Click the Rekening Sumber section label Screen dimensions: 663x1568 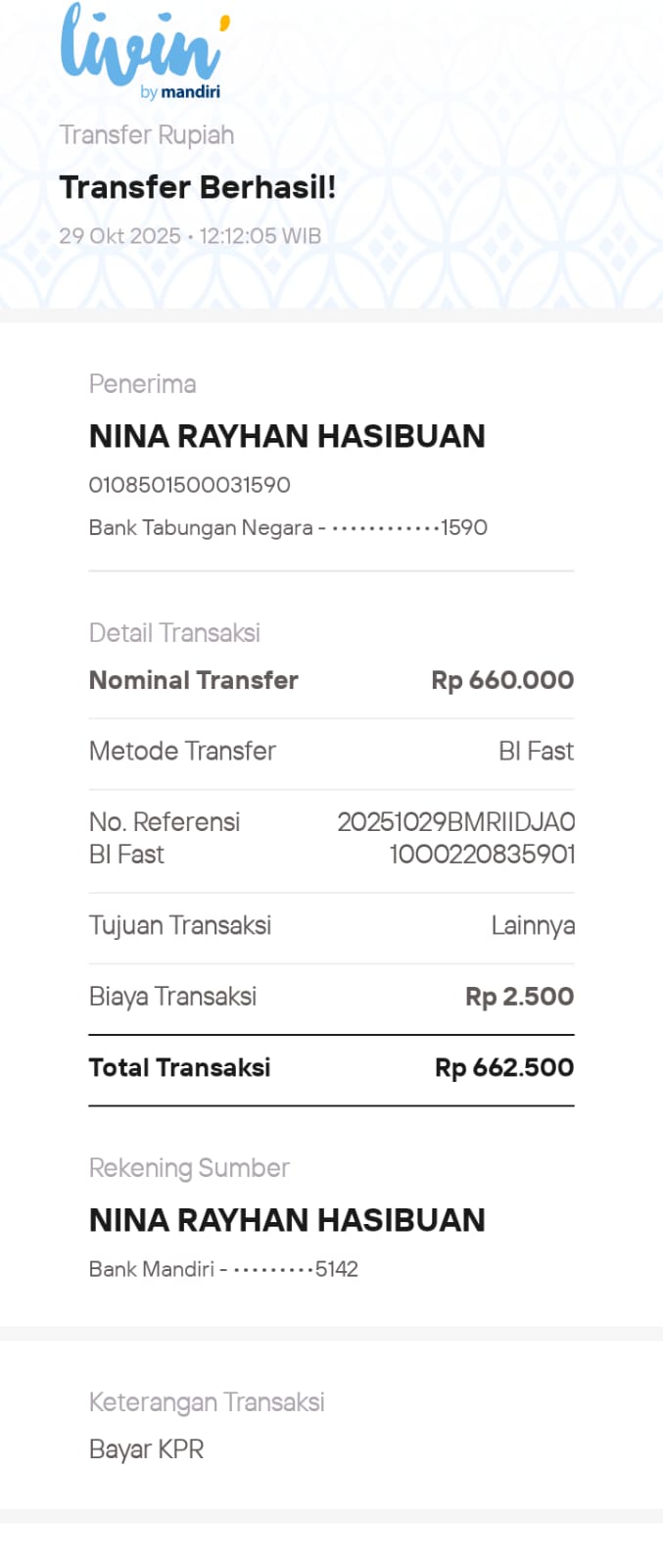189,1168
